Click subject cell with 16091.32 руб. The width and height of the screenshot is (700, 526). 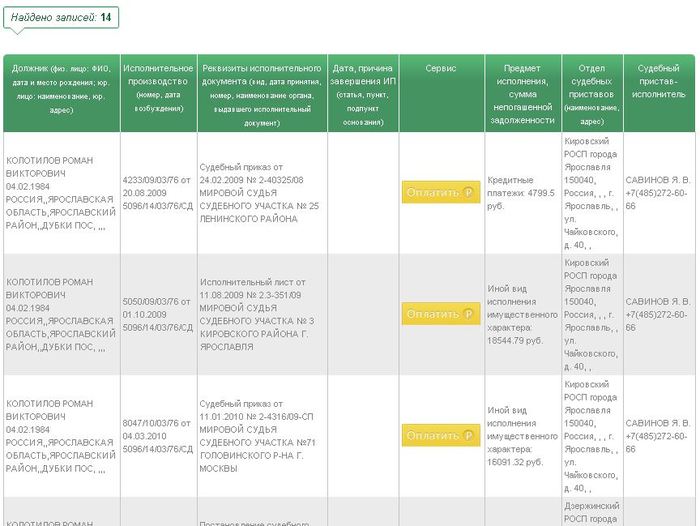[523, 436]
